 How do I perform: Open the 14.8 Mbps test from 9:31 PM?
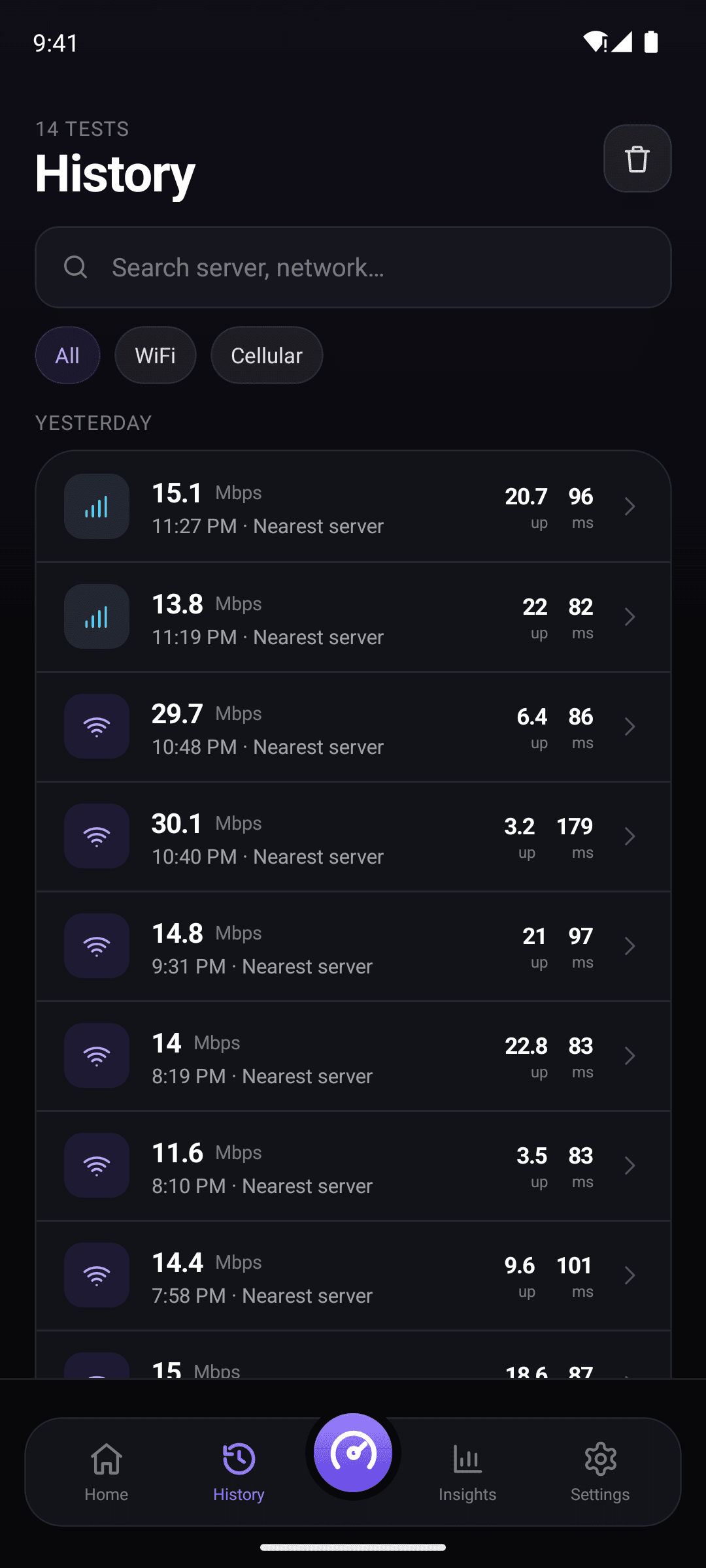tap(353, 947)
